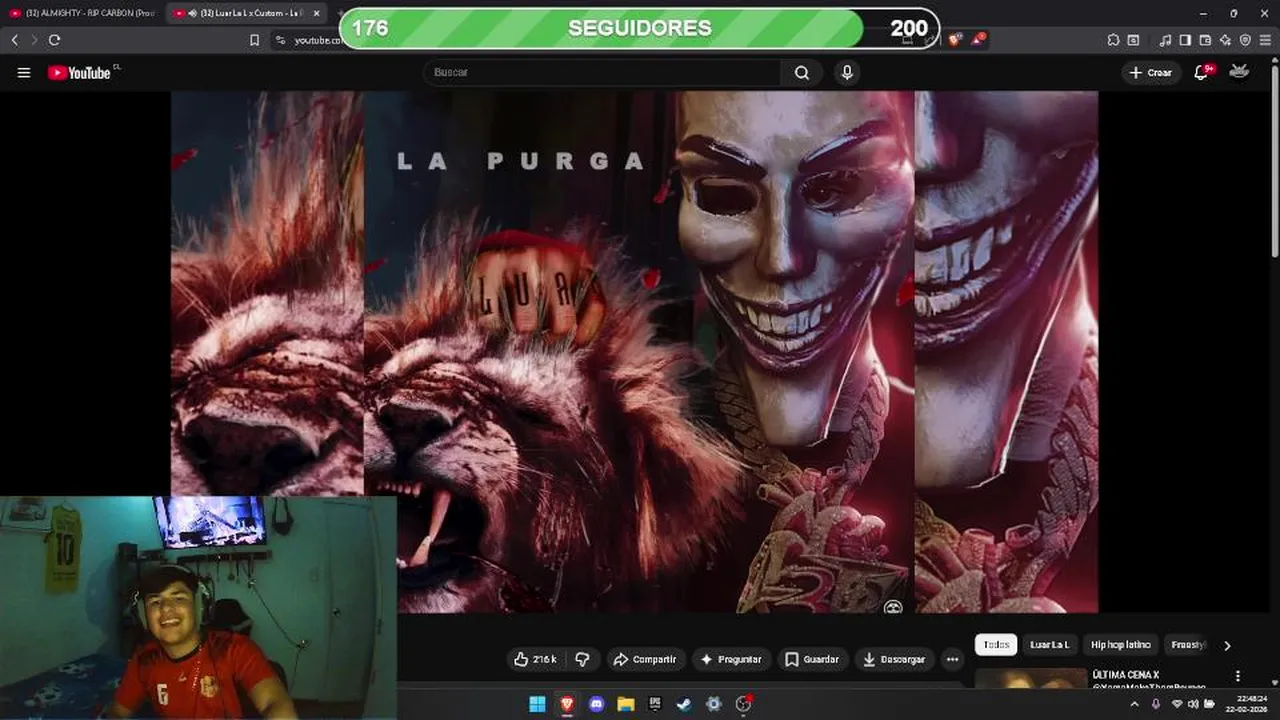This screenshot has width=1280, height=720.
Task: Select the Hip hop latino filter chip
Action: 1121,645
